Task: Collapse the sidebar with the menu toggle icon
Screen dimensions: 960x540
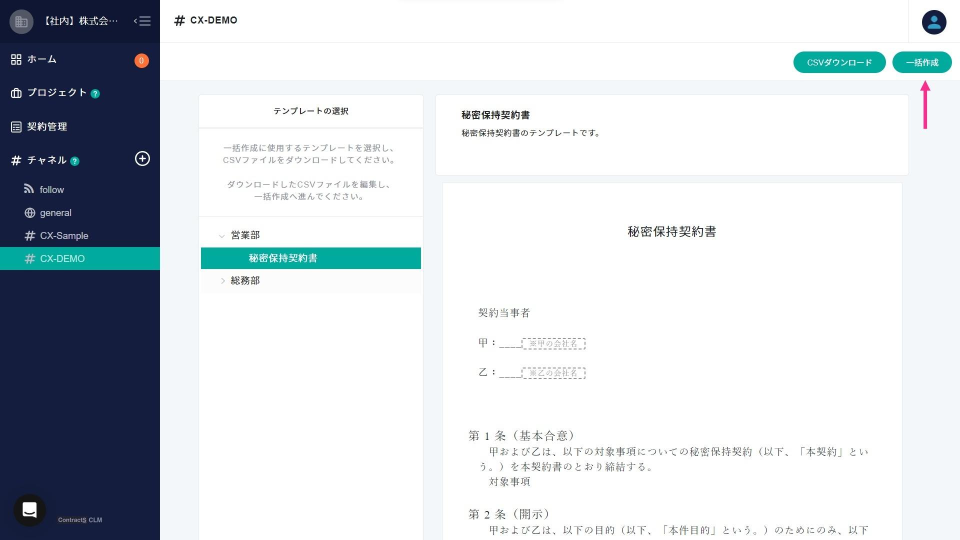Action: [142, 21]
